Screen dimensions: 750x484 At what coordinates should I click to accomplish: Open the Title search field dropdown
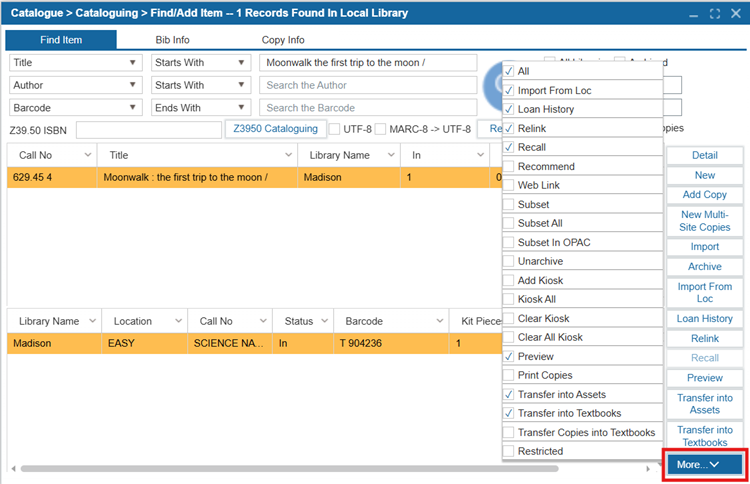click(76, 63)
